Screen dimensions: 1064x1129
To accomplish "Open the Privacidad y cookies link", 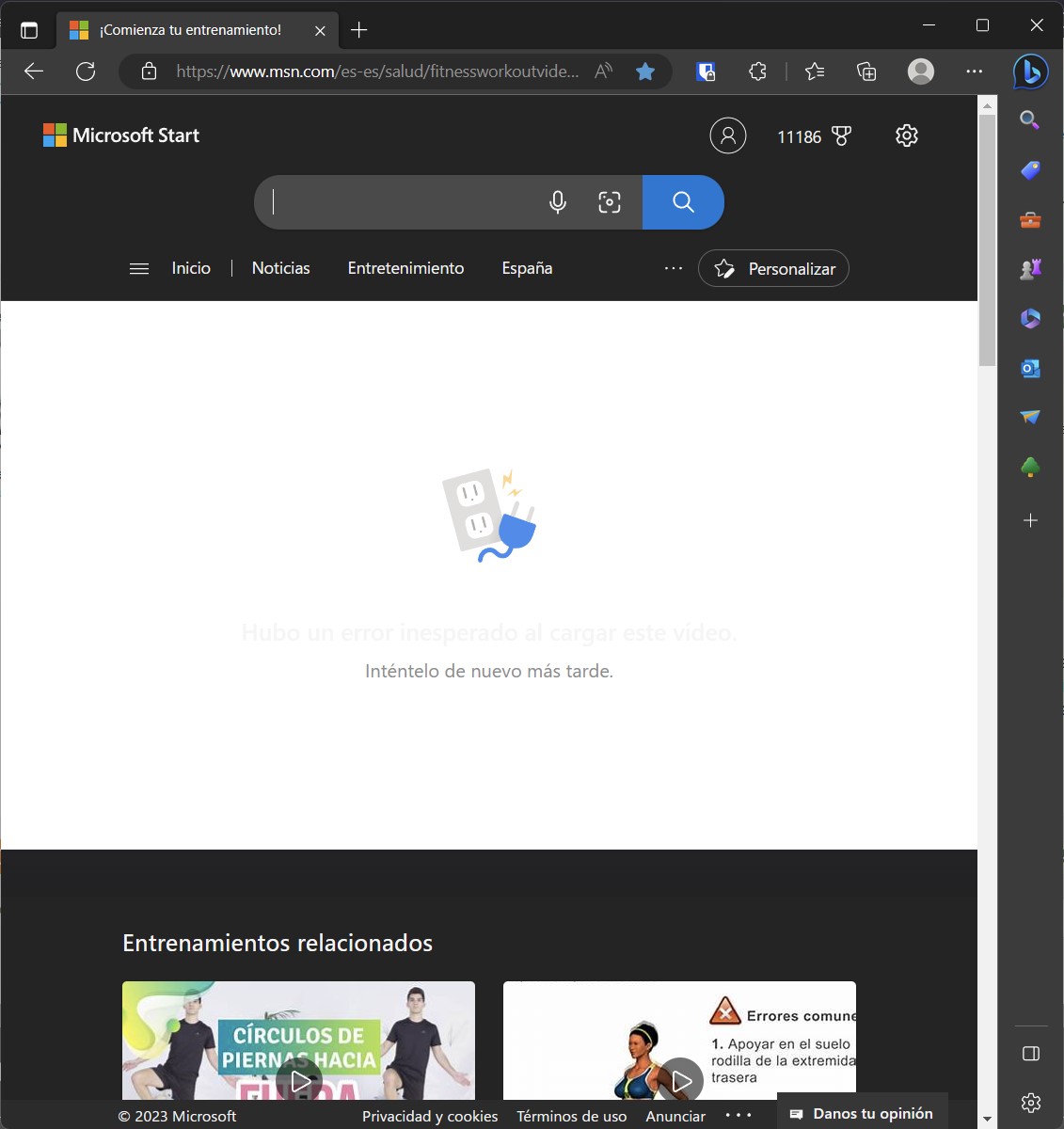I will click(x=430, y=1116).
